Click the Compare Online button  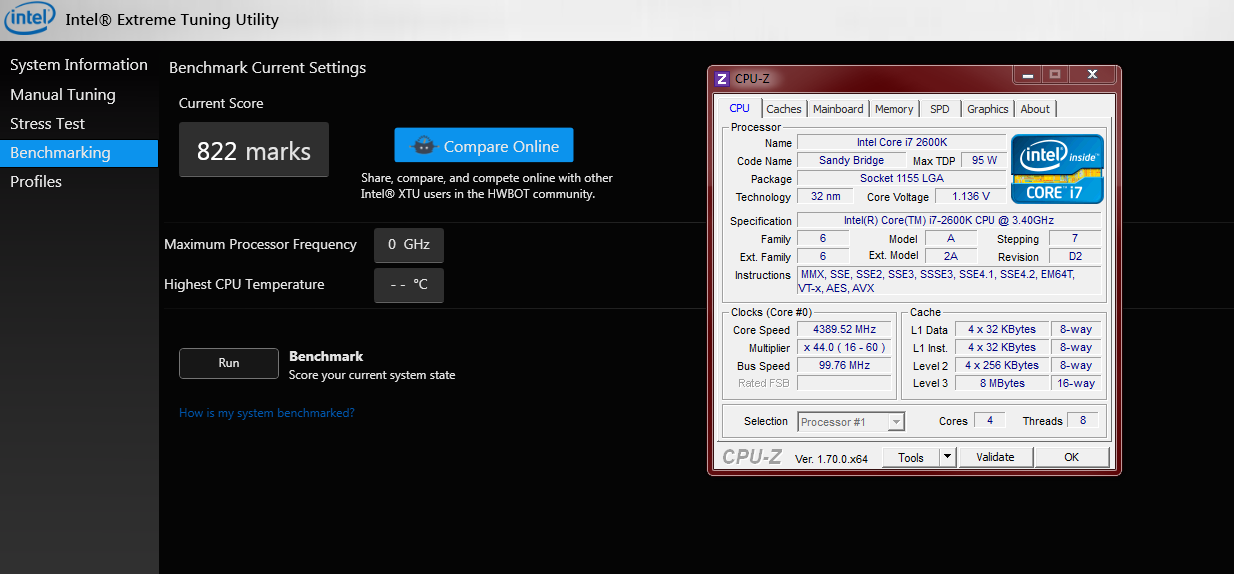[x=484, y=145]
